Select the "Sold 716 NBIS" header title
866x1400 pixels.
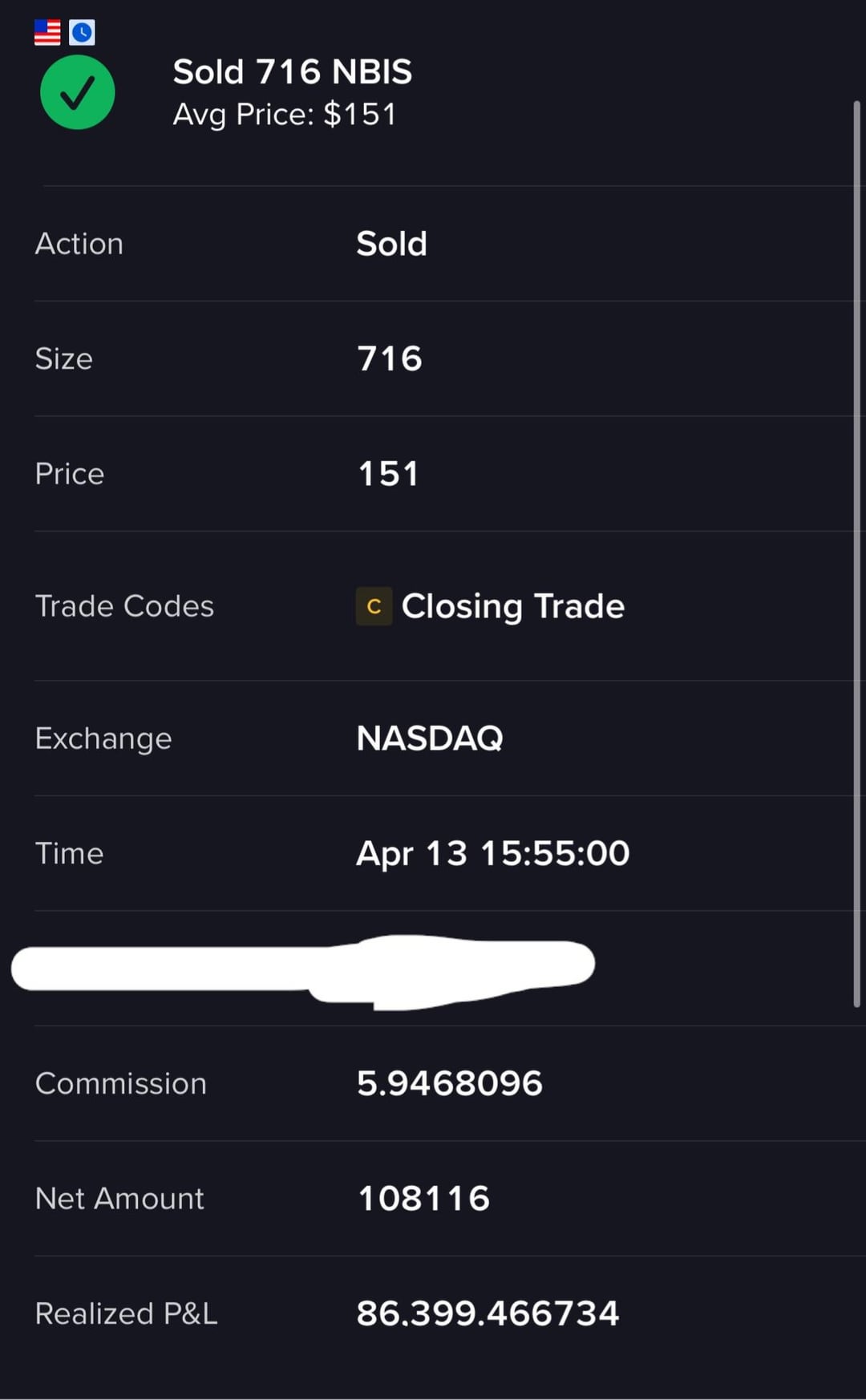293,72
